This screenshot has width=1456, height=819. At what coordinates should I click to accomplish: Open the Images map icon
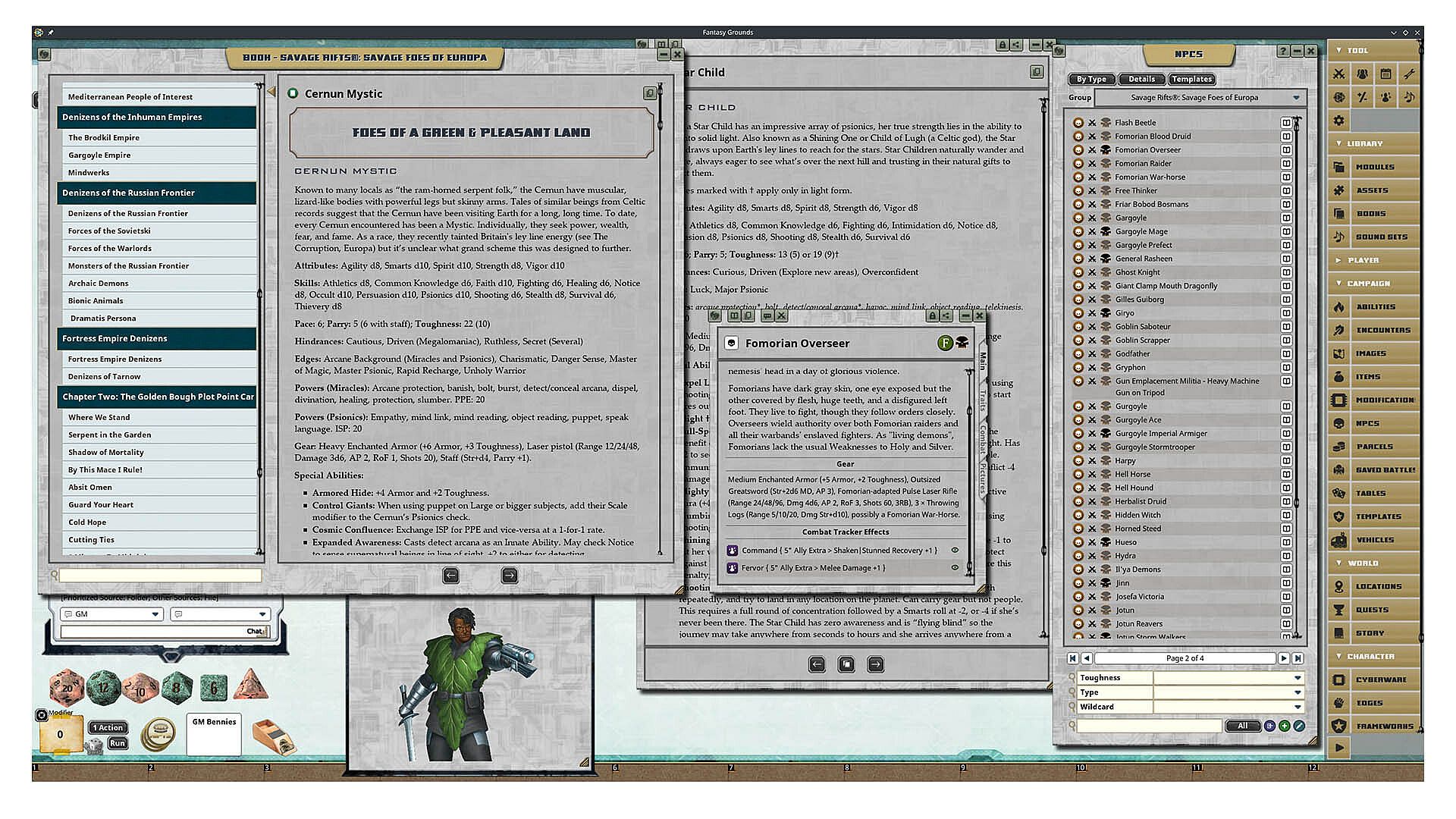point(1339,353)
